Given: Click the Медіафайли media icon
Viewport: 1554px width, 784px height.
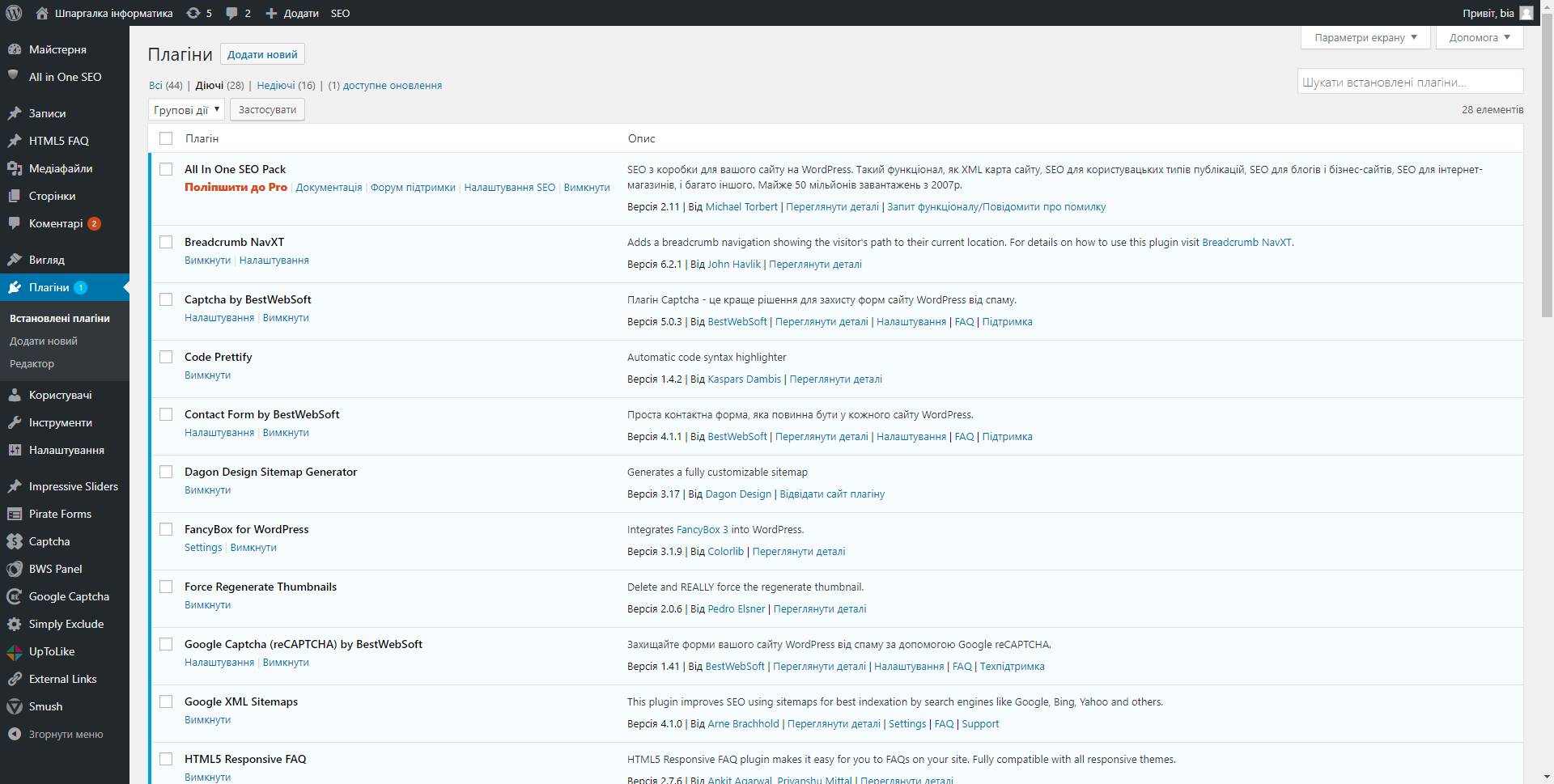Looking at the screenshot, I should click(x=14, y=168).
